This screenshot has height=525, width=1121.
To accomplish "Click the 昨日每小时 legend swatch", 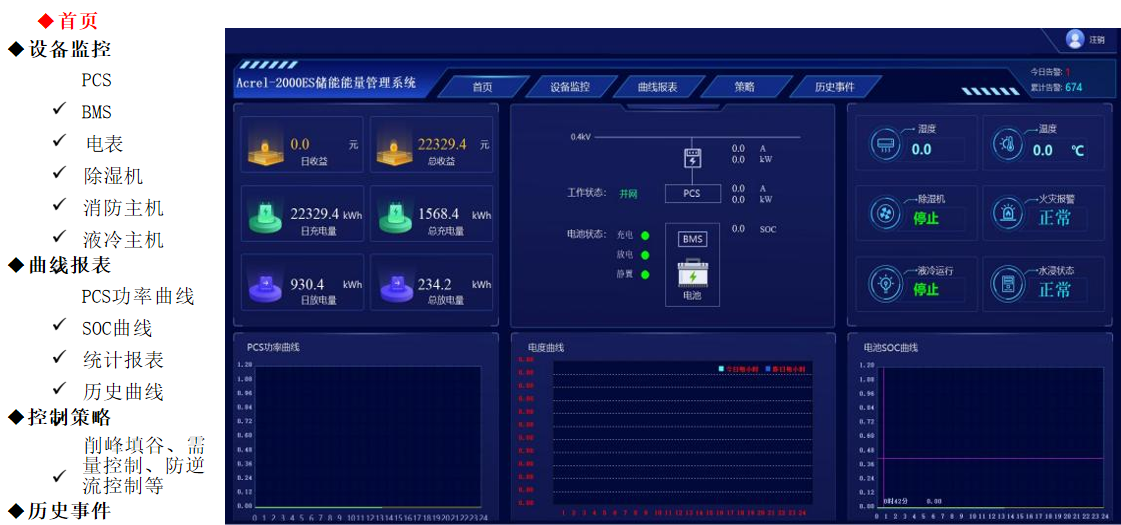I will pos(769,369).
